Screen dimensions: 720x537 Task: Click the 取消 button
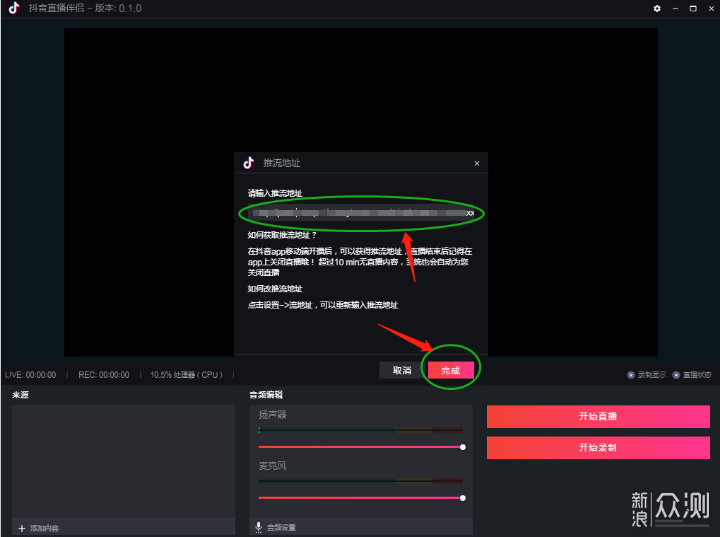(402, 370)
